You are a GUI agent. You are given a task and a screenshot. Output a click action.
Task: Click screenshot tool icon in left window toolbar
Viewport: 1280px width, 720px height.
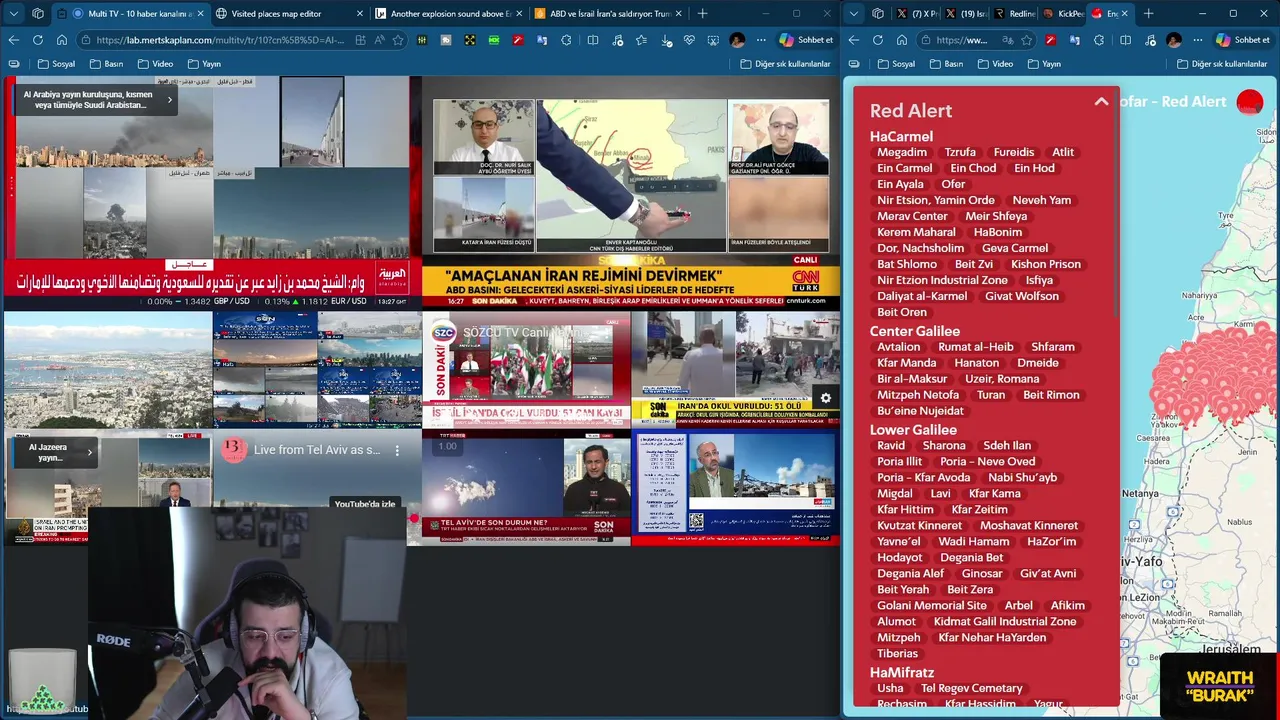pyautogui.click(x=713, y=40)
